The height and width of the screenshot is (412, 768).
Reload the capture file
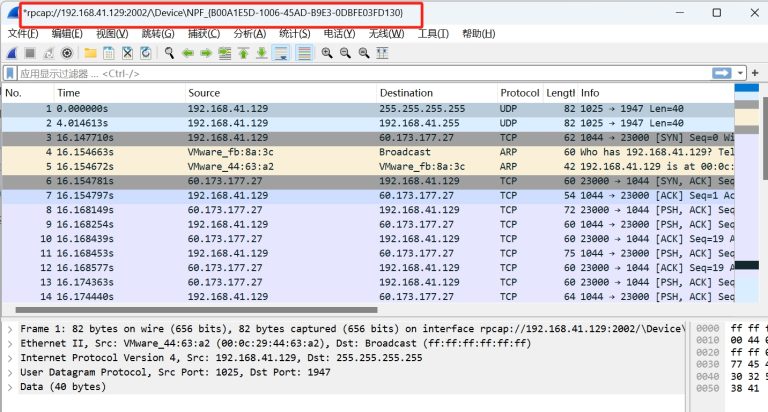tap(145, 53)
